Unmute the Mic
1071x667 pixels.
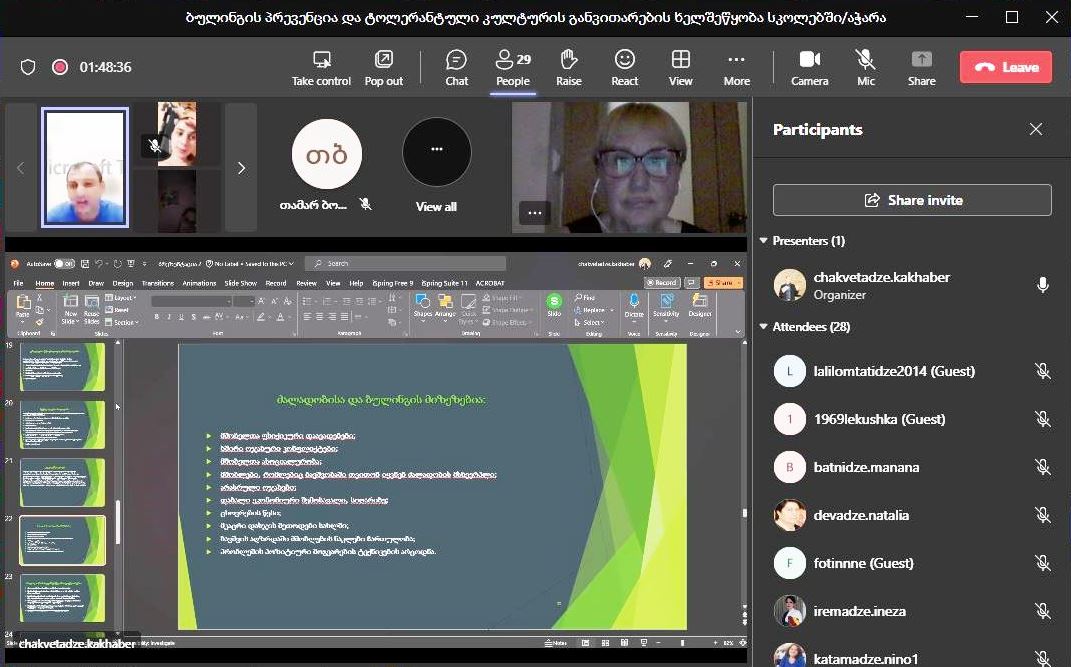[x=865, y=68]
